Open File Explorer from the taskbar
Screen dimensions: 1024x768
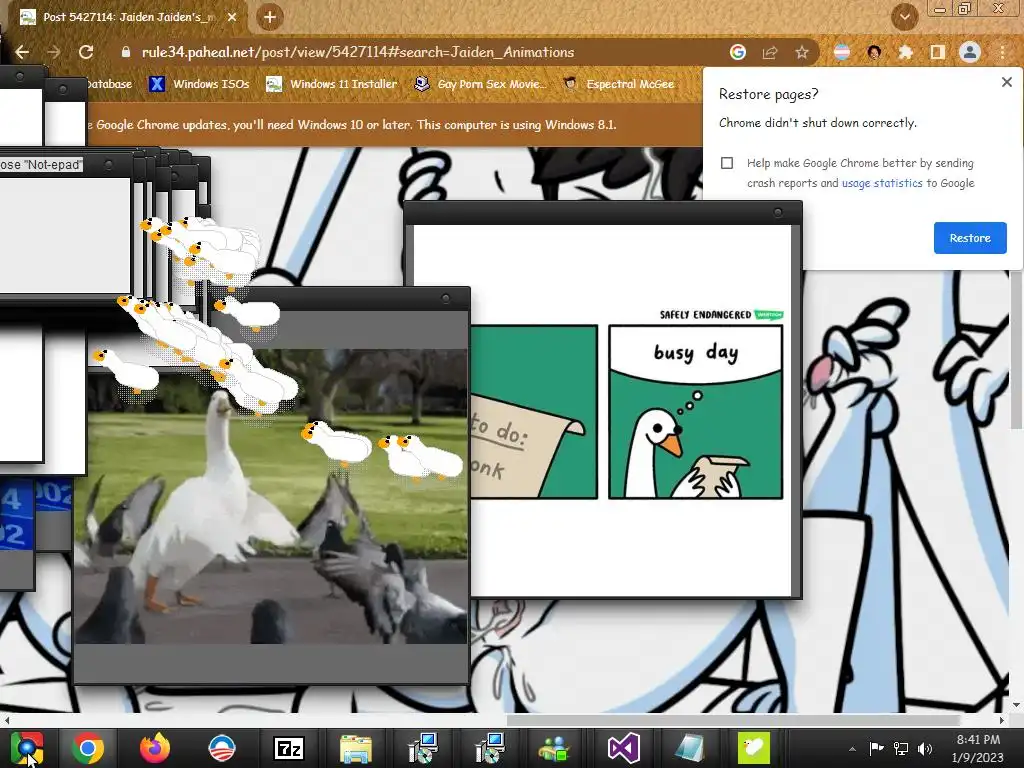click(x=356, y=748)
